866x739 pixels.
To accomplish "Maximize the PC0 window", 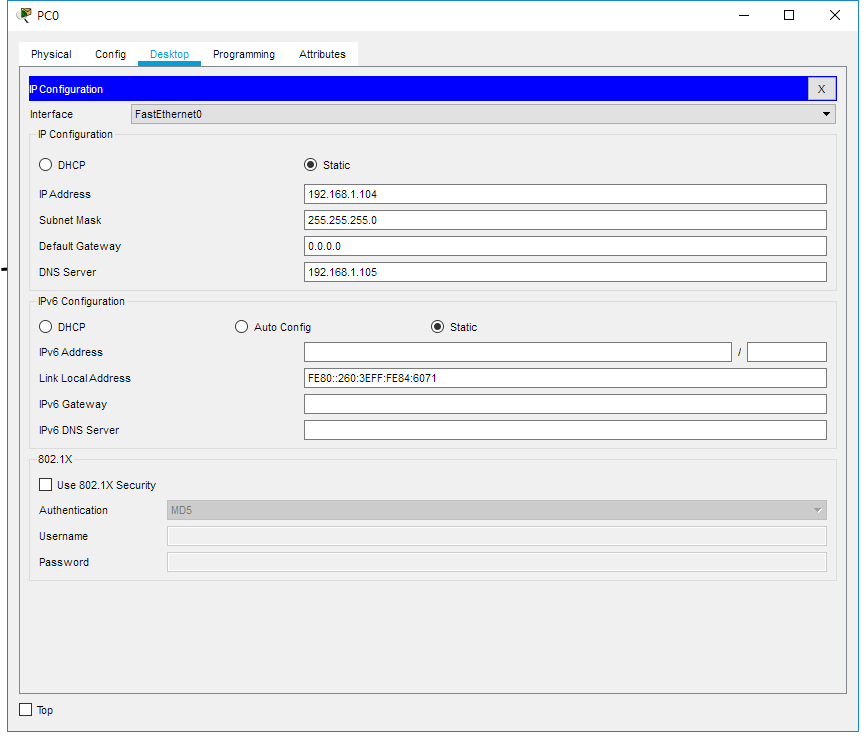I will pyautogui.click(x=789, y=15).
